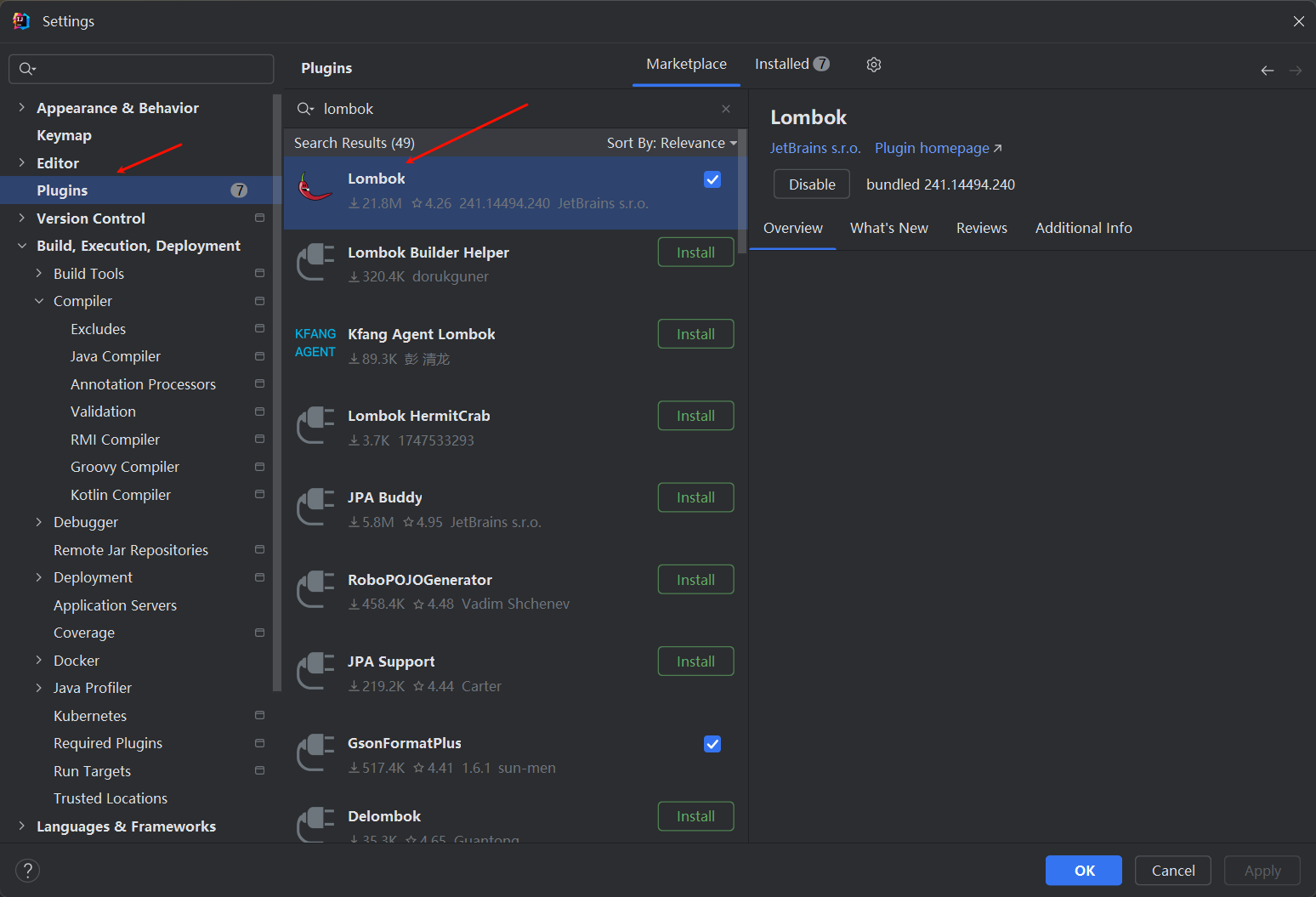Open the What's New tab
This screenshot has width=1316, height=897.
click(888, 228)
